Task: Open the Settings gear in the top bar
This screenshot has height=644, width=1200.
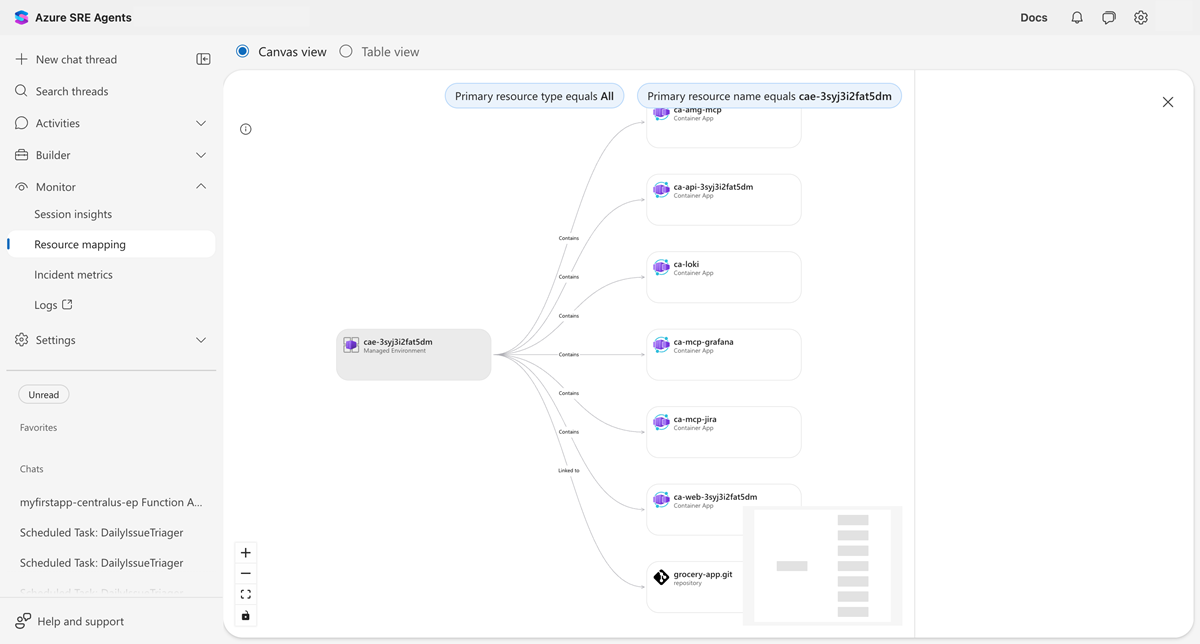Action: pyautogui.click(x=1140, y=17)
